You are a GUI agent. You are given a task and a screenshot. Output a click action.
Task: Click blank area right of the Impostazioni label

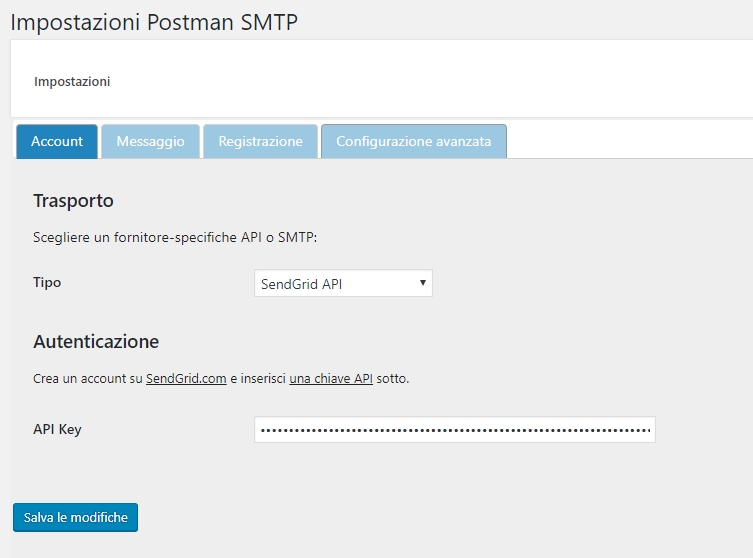tap(432, 82)
